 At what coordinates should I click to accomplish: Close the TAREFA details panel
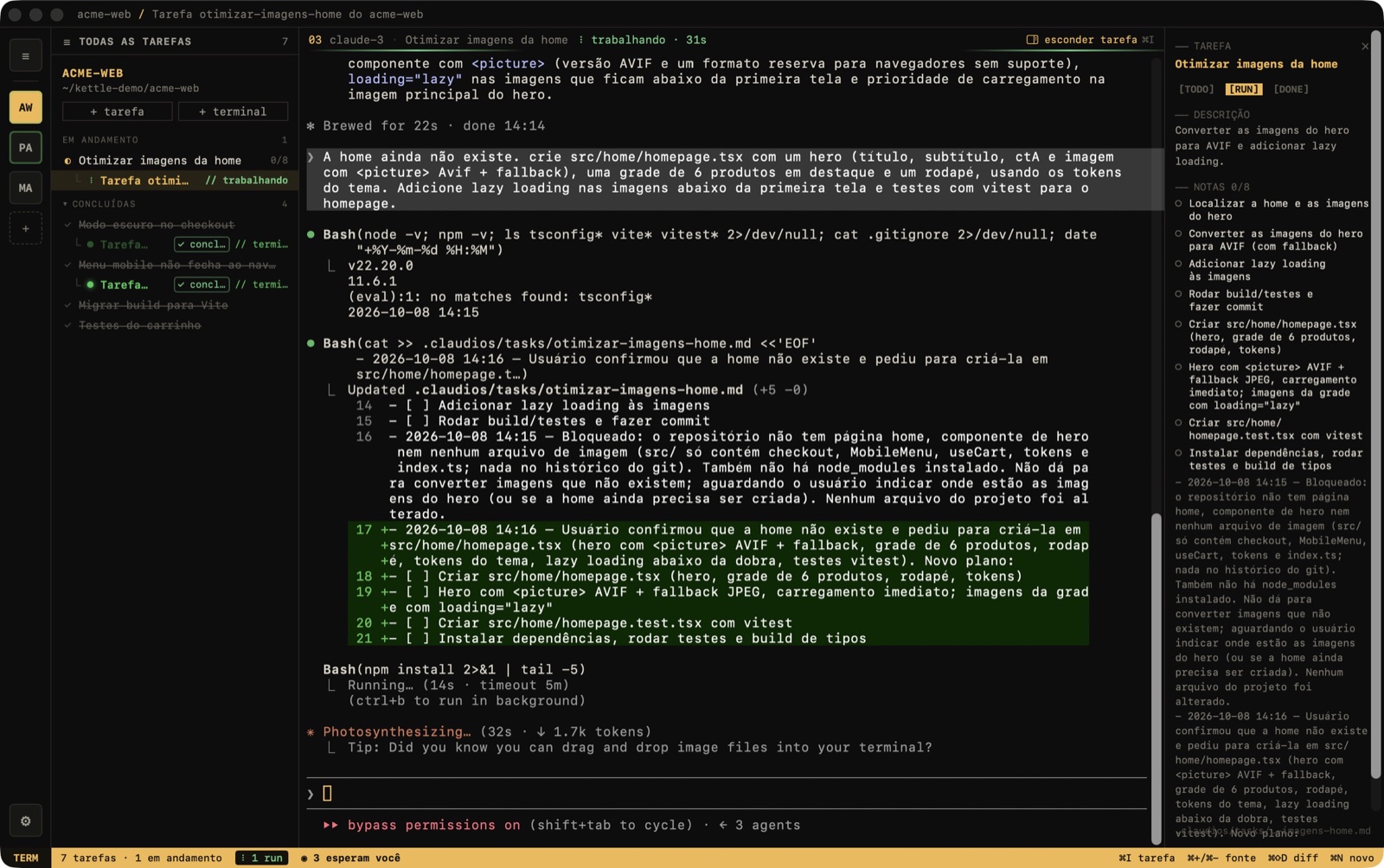coord(1365,46)
